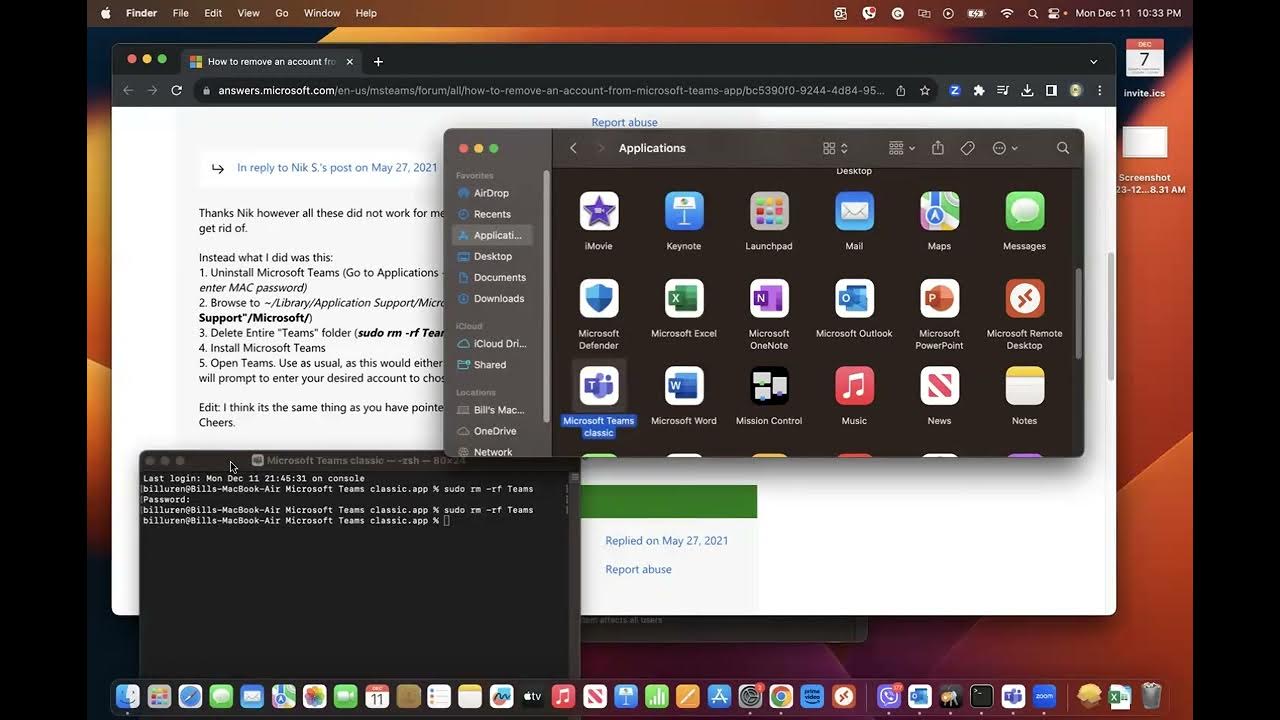Screen dimensions: 1280x720
Task: Select the Notes app in Applications folder
Action: [x=1024, y=386]
